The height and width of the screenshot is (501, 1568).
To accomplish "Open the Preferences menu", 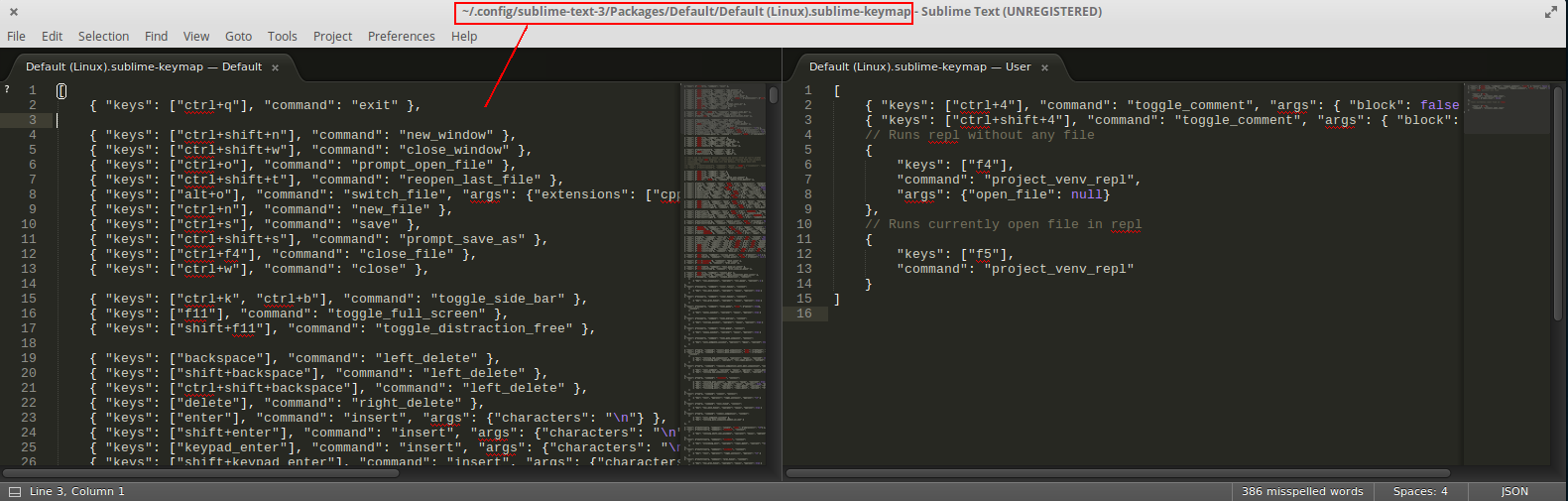I will (x=402, y=36).
